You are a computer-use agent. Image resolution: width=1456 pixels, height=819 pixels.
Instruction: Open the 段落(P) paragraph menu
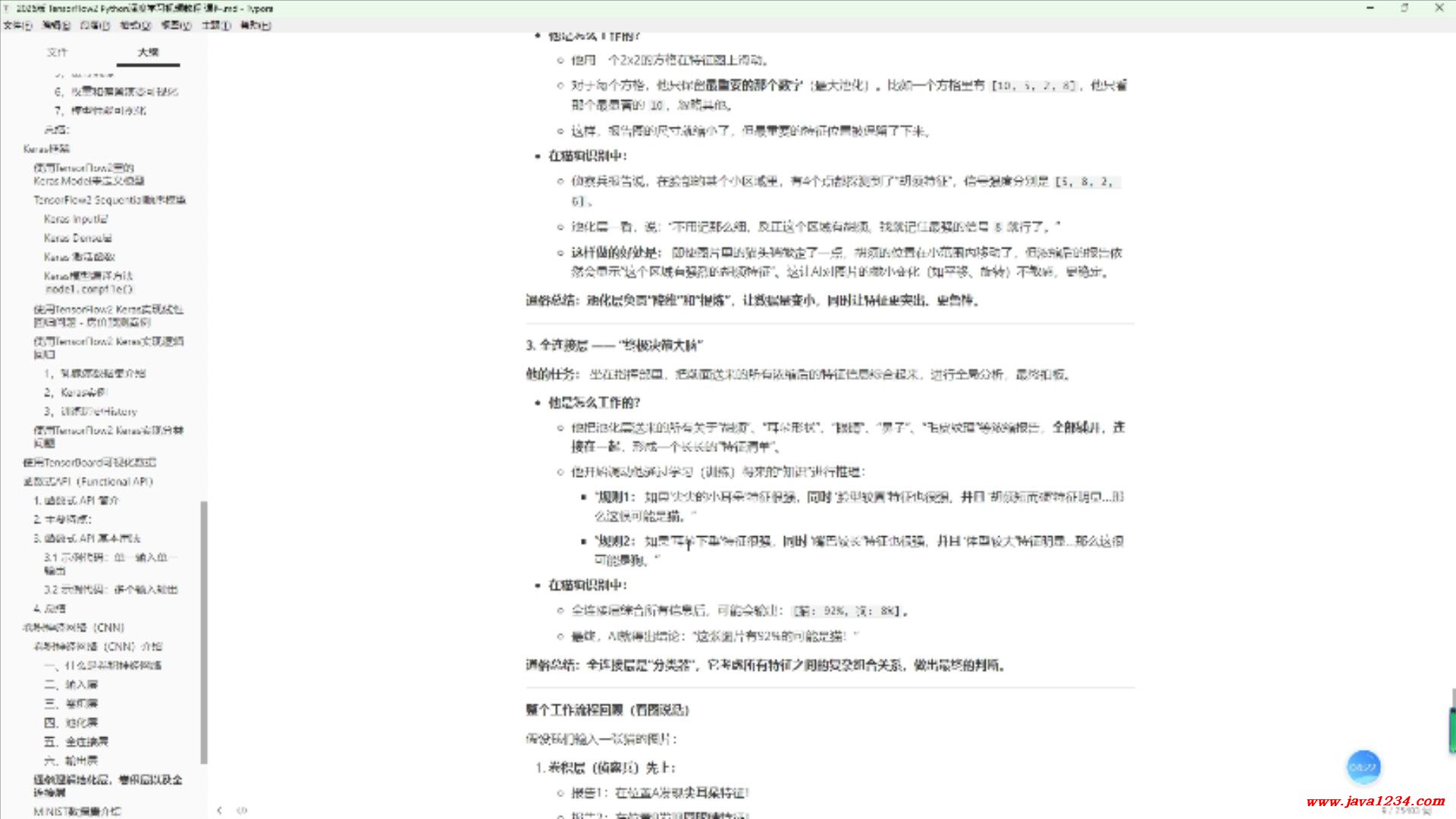[95, 25]
